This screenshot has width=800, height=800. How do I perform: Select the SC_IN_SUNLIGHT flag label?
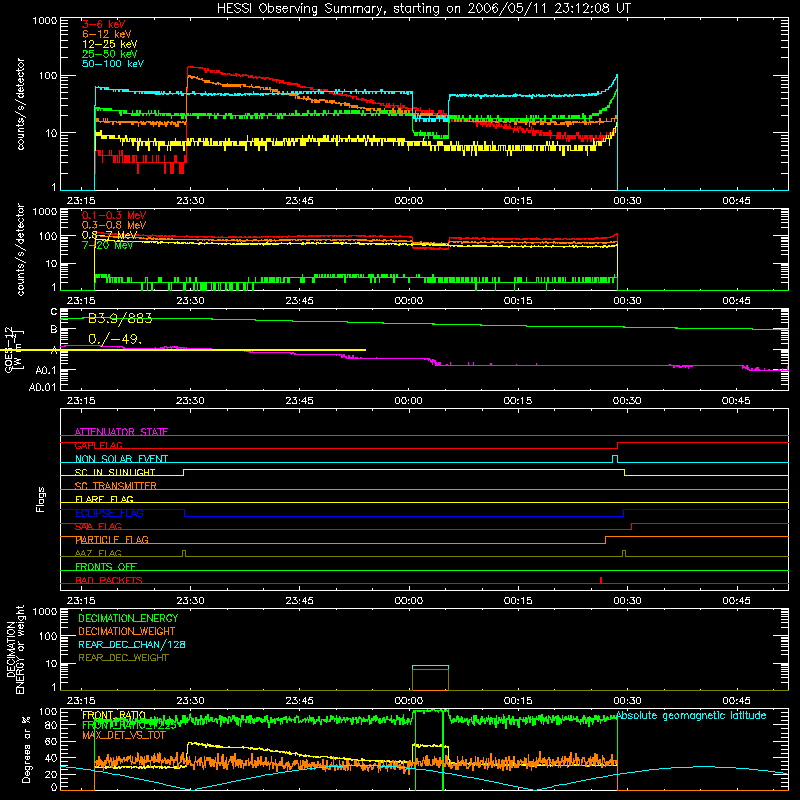coord(115,472)
